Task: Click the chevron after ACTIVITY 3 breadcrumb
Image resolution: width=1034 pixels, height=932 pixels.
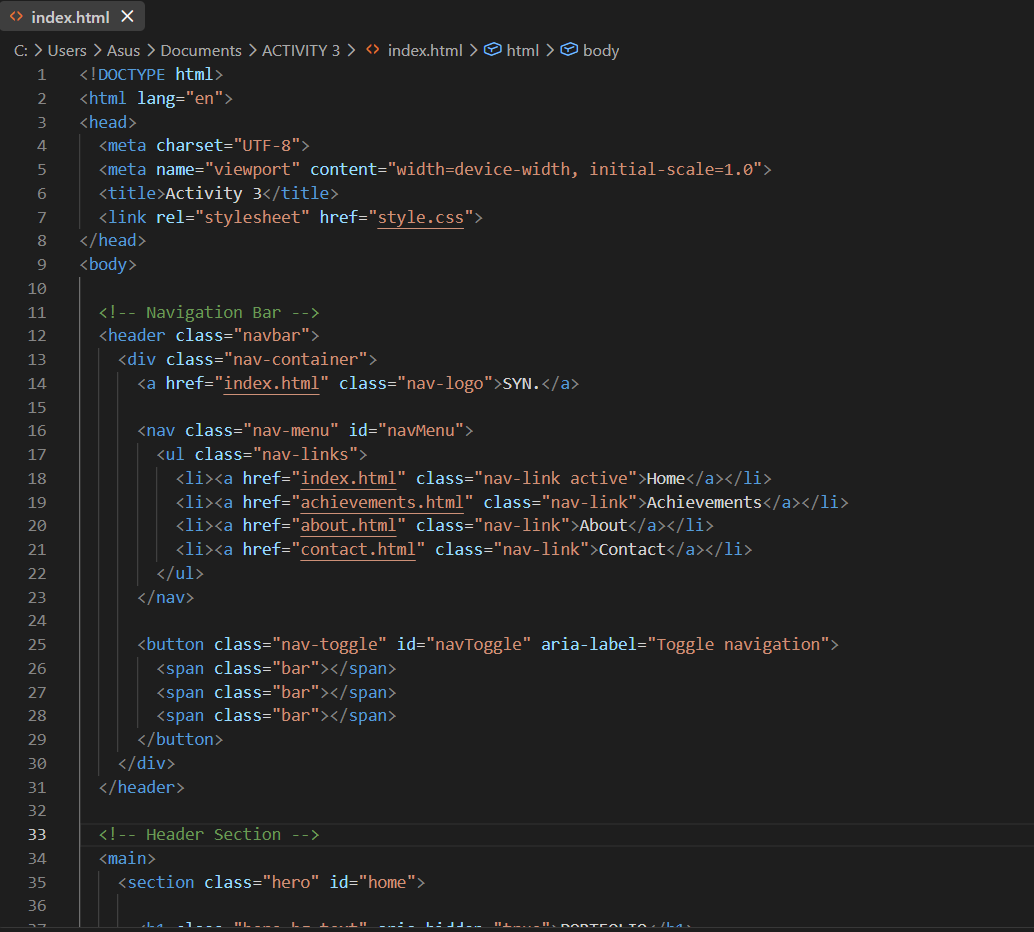Action: coord(351,51)
